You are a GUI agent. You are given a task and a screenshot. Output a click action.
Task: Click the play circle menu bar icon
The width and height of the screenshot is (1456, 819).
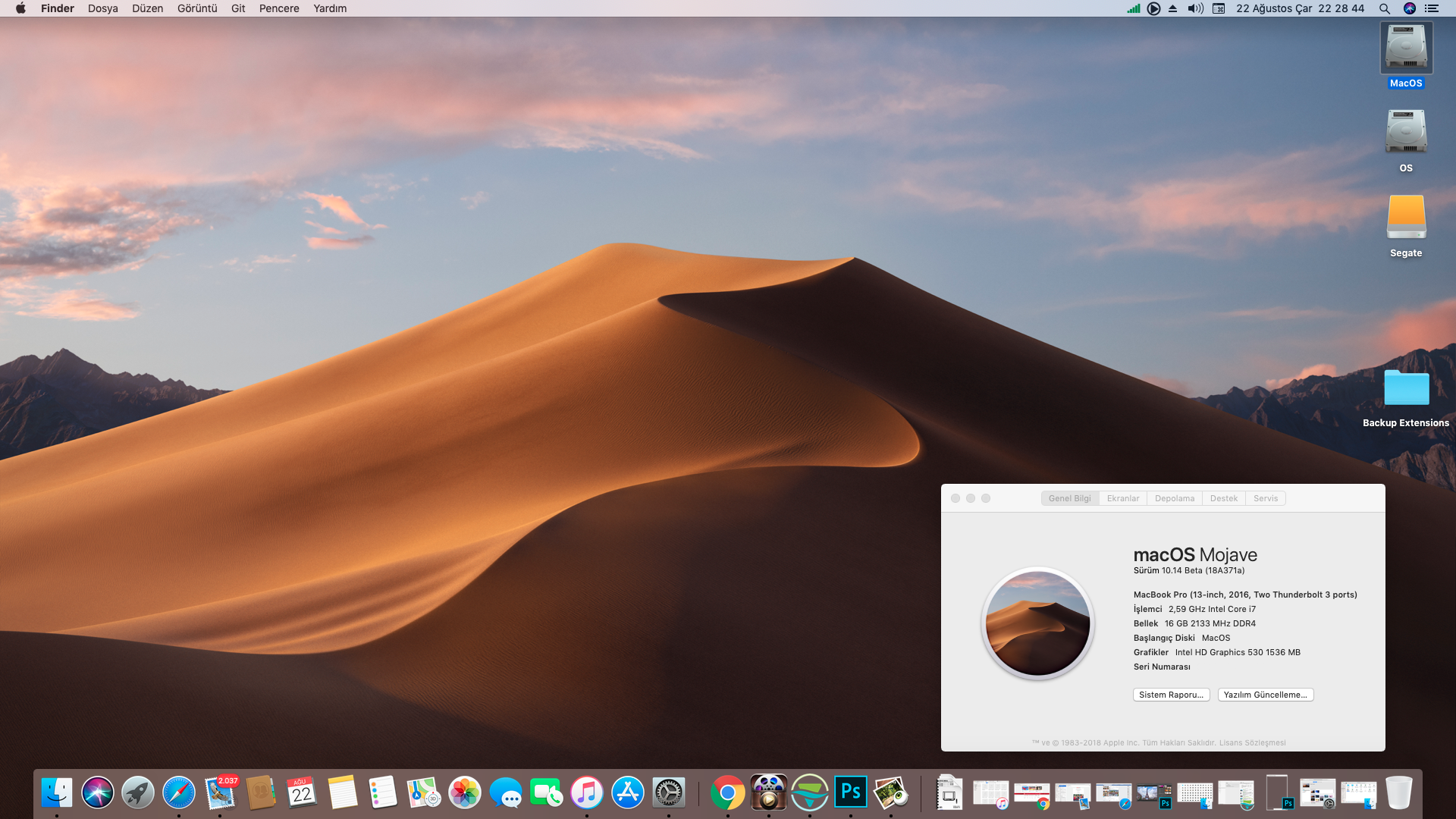[x=1153, y=8]
